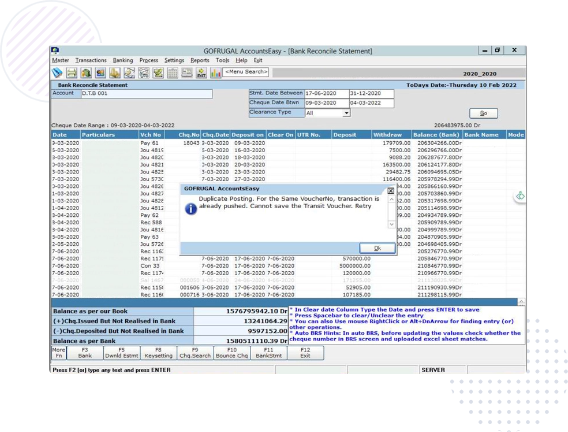Image resolution: width=568 pixels, height=432 pixels.
Task: Click the INIT toolbar icon
Action: coord(201,73)
